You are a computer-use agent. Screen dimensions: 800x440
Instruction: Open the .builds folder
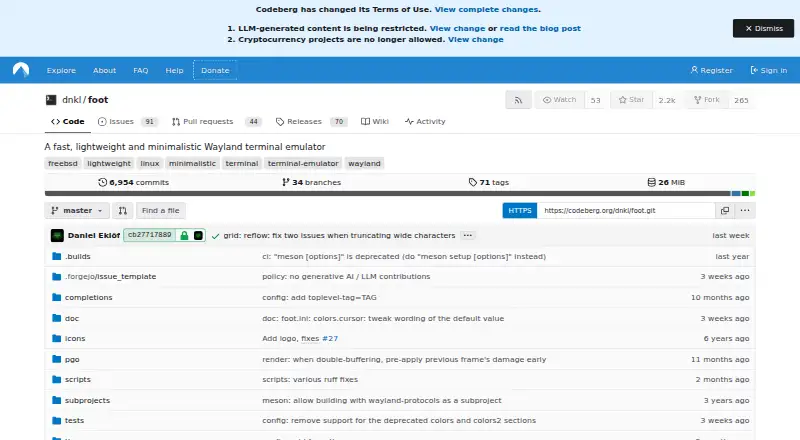(78, 256)
